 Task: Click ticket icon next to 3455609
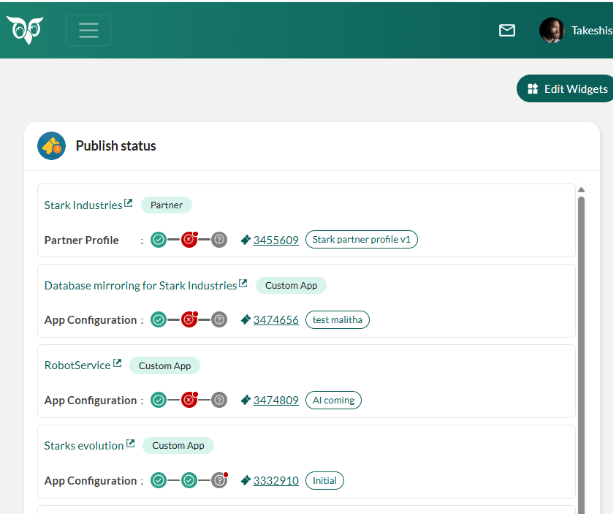pos(246,240)
